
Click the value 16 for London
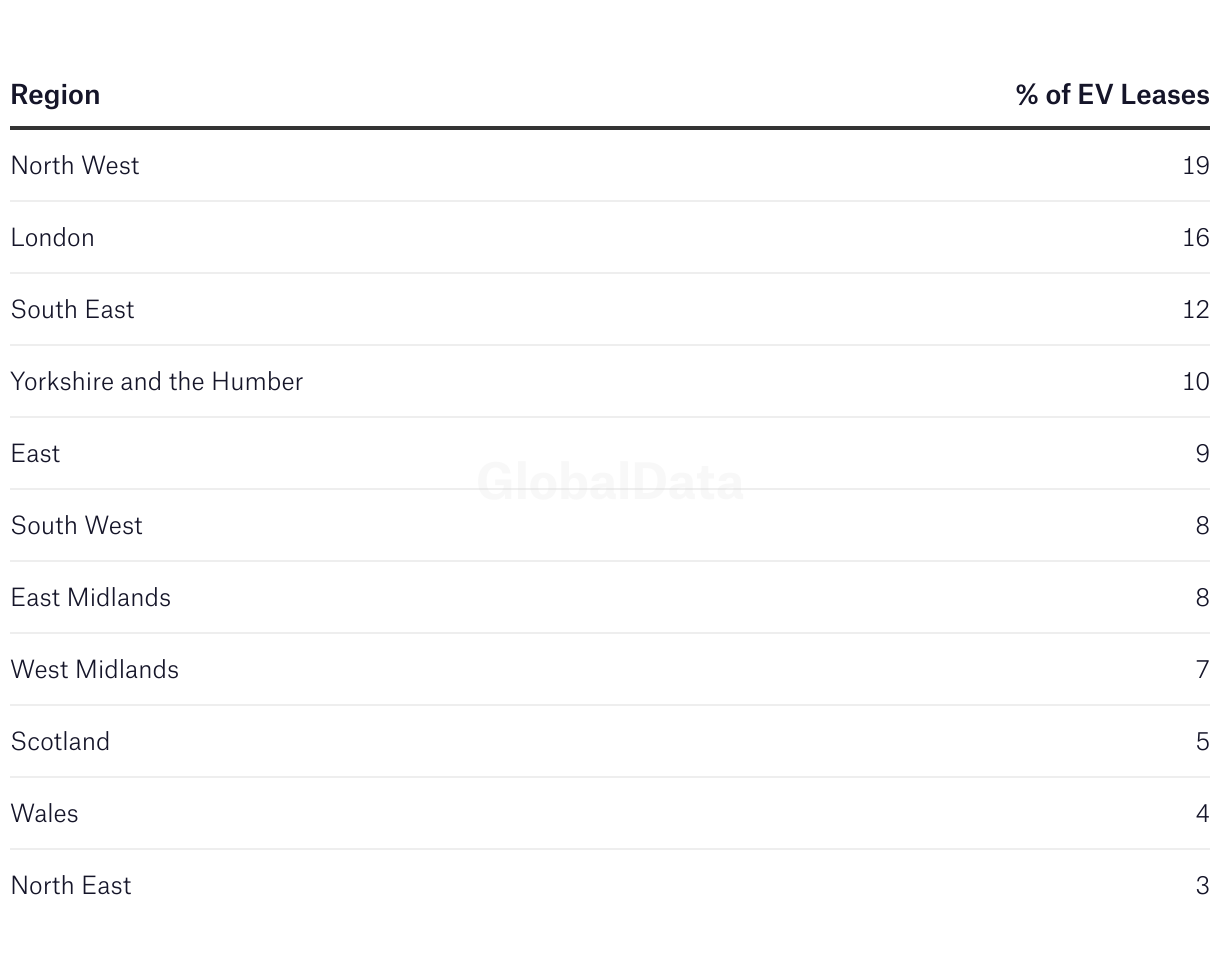[x=1196, y=237]
